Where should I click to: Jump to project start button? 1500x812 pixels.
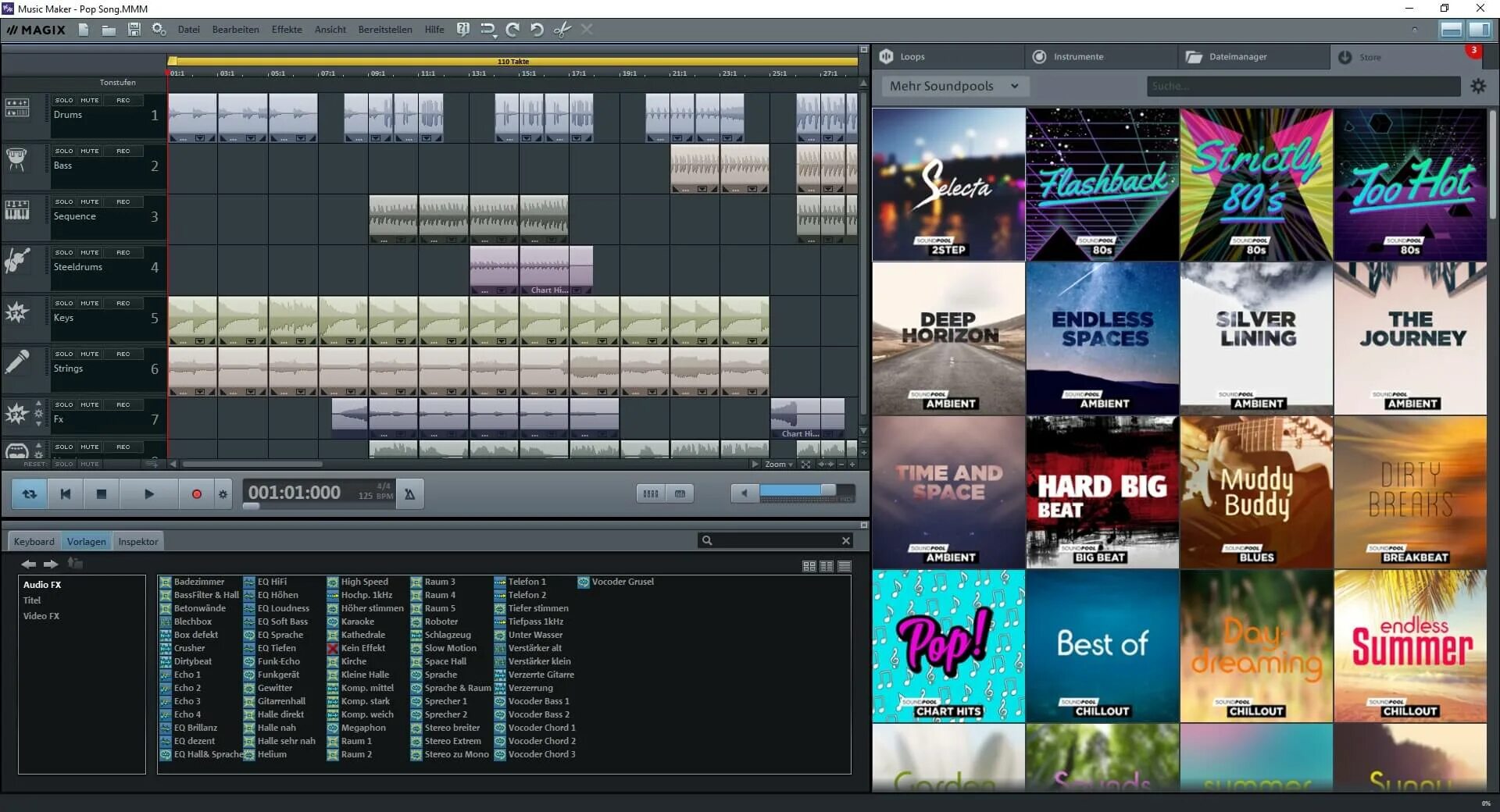(x=66, y=494)
